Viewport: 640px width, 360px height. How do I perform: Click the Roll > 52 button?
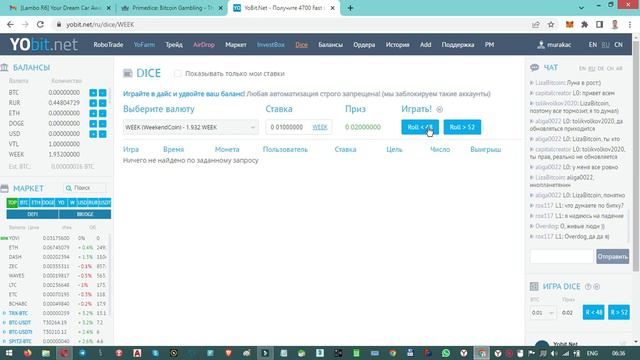coord(462,127)
